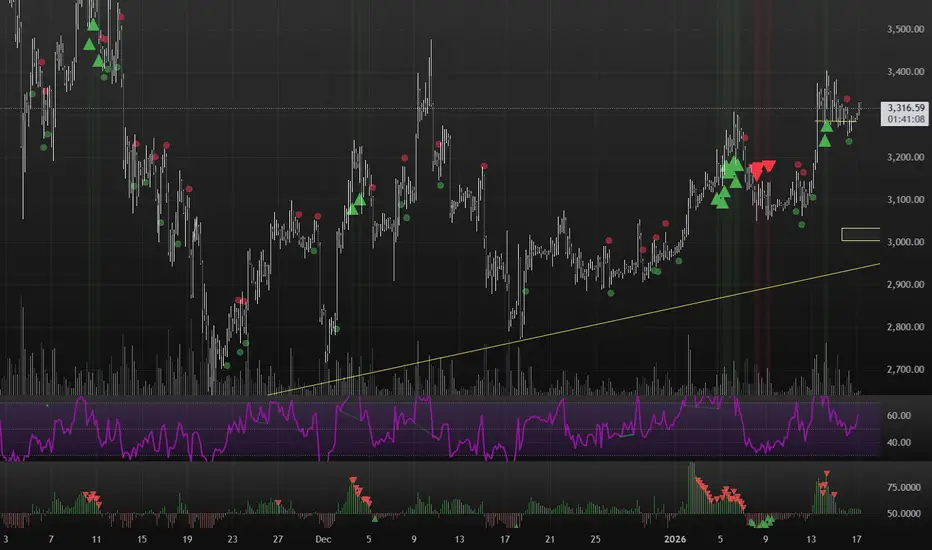Click the 3,000.00 price axis label
The image size is (932, 550).
[905, 241]
